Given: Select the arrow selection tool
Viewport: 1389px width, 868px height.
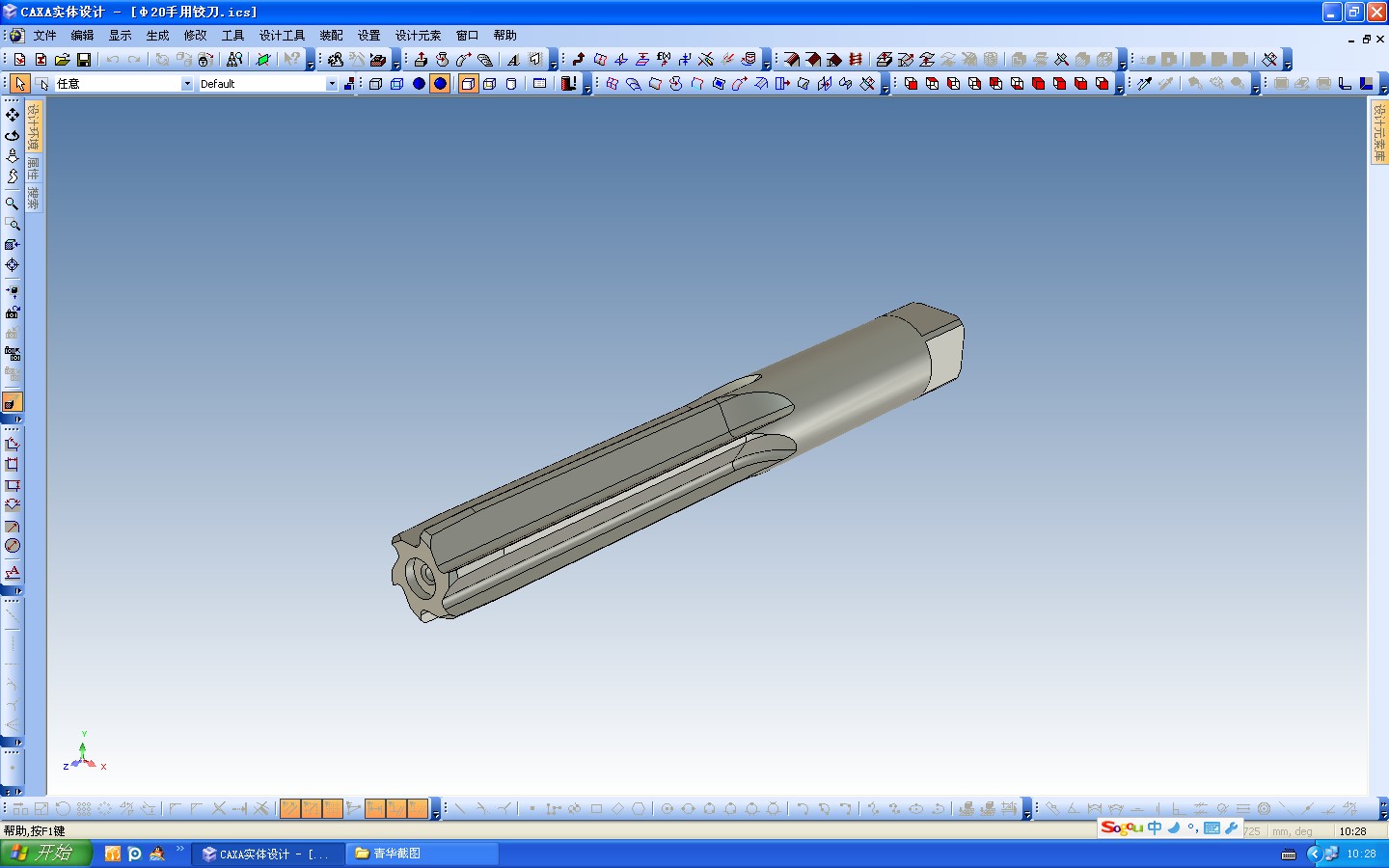Looking at the screenshot, I should [20, 84].
